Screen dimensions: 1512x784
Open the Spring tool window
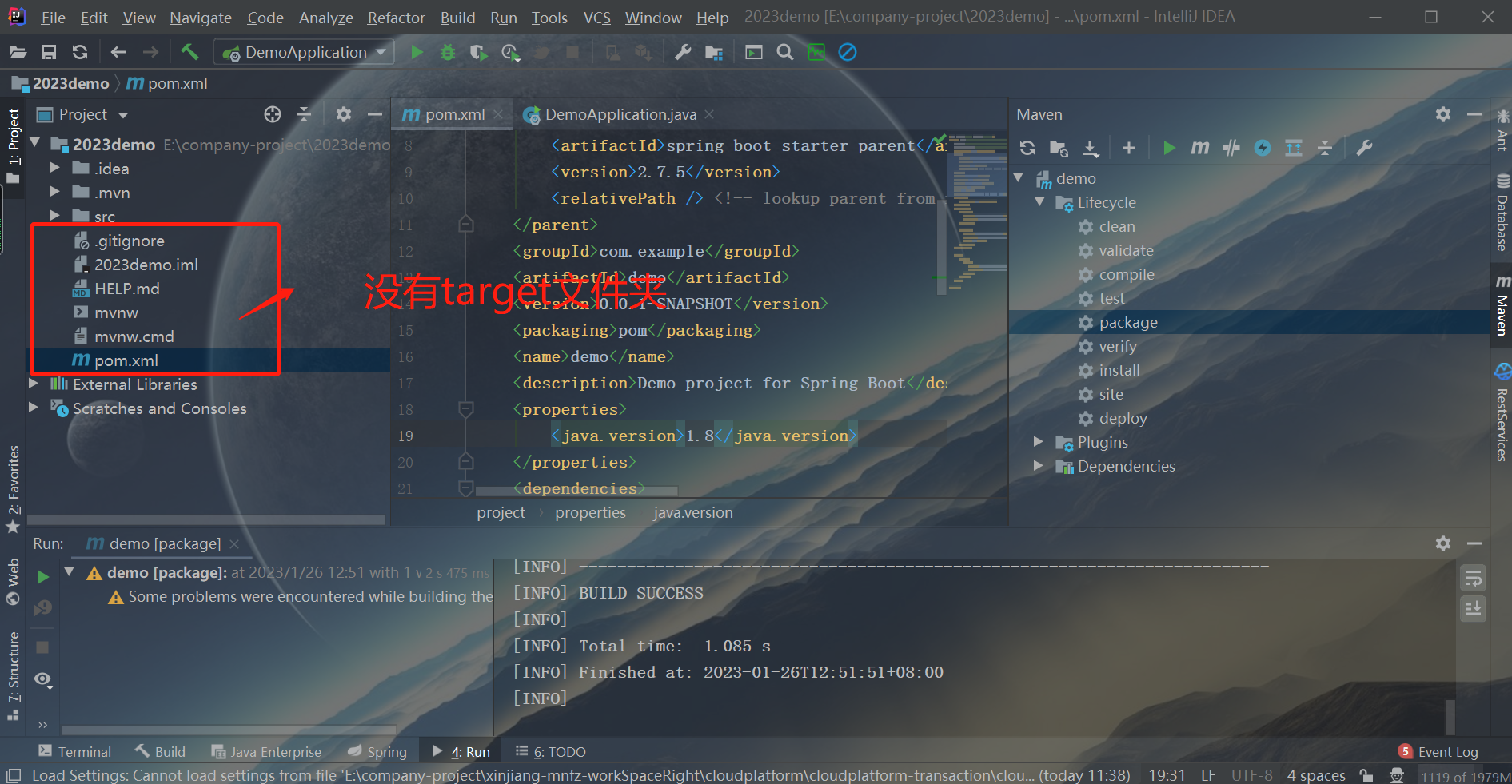pyautogui.click(x=377, y=752)
